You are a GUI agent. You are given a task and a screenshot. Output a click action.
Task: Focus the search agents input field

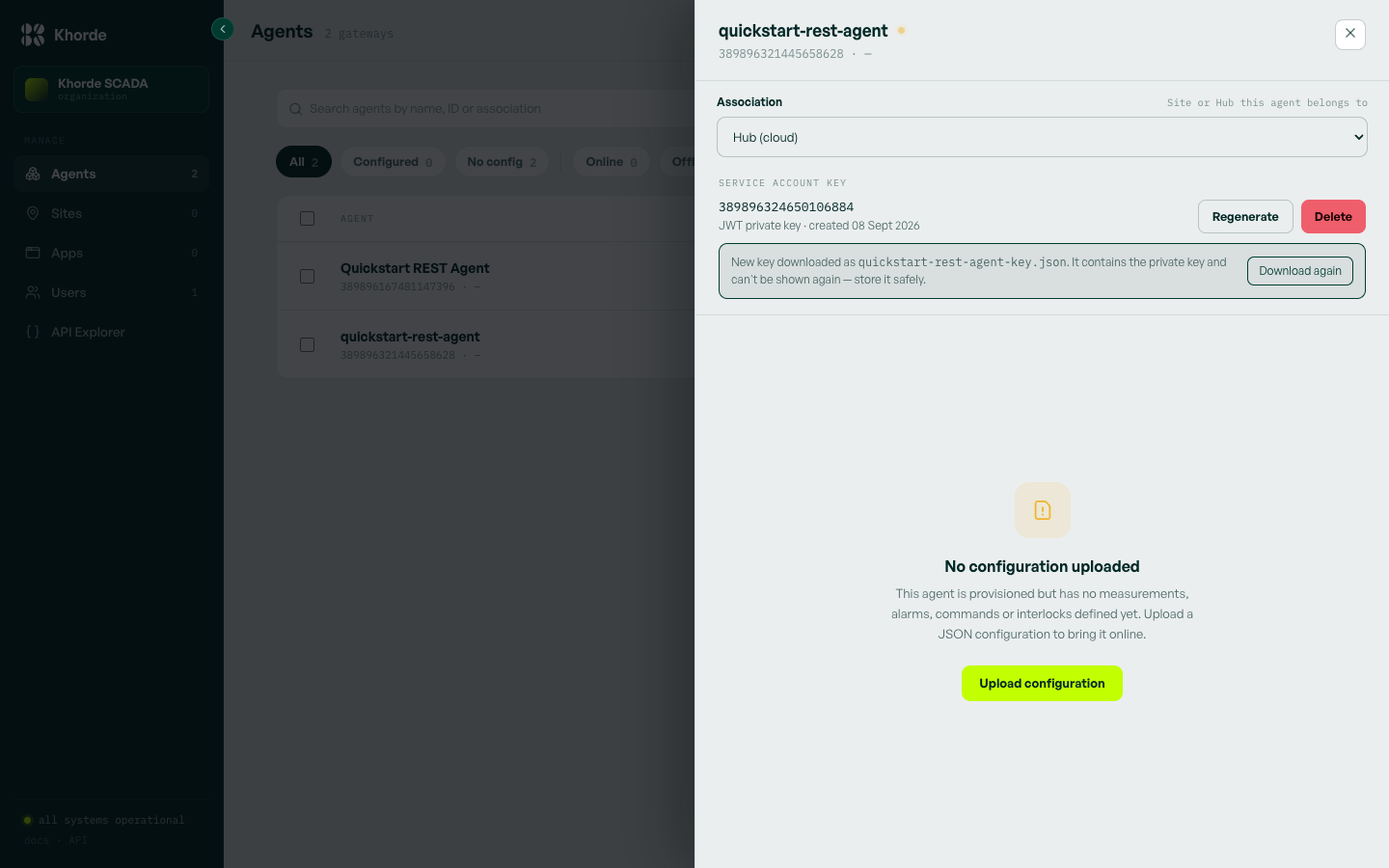pos(485,109)
